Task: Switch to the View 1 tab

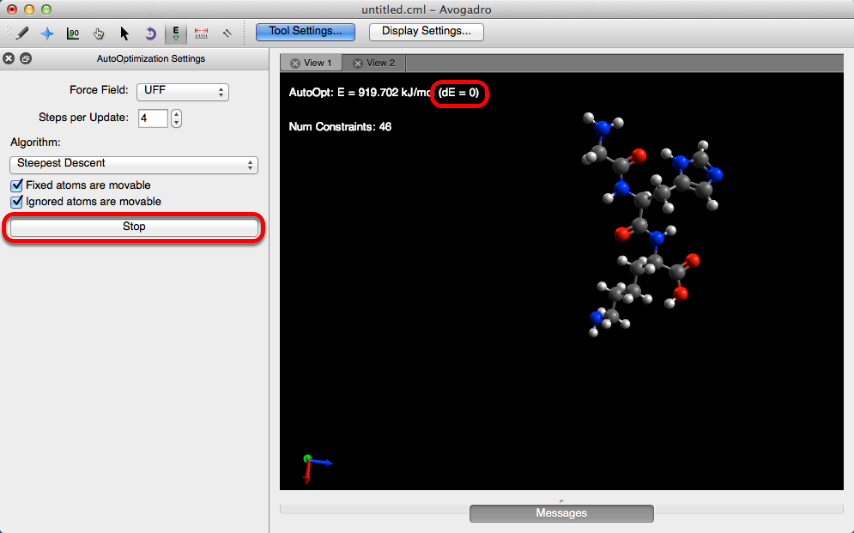Action: pyautogui.click(x=311, y=63)
